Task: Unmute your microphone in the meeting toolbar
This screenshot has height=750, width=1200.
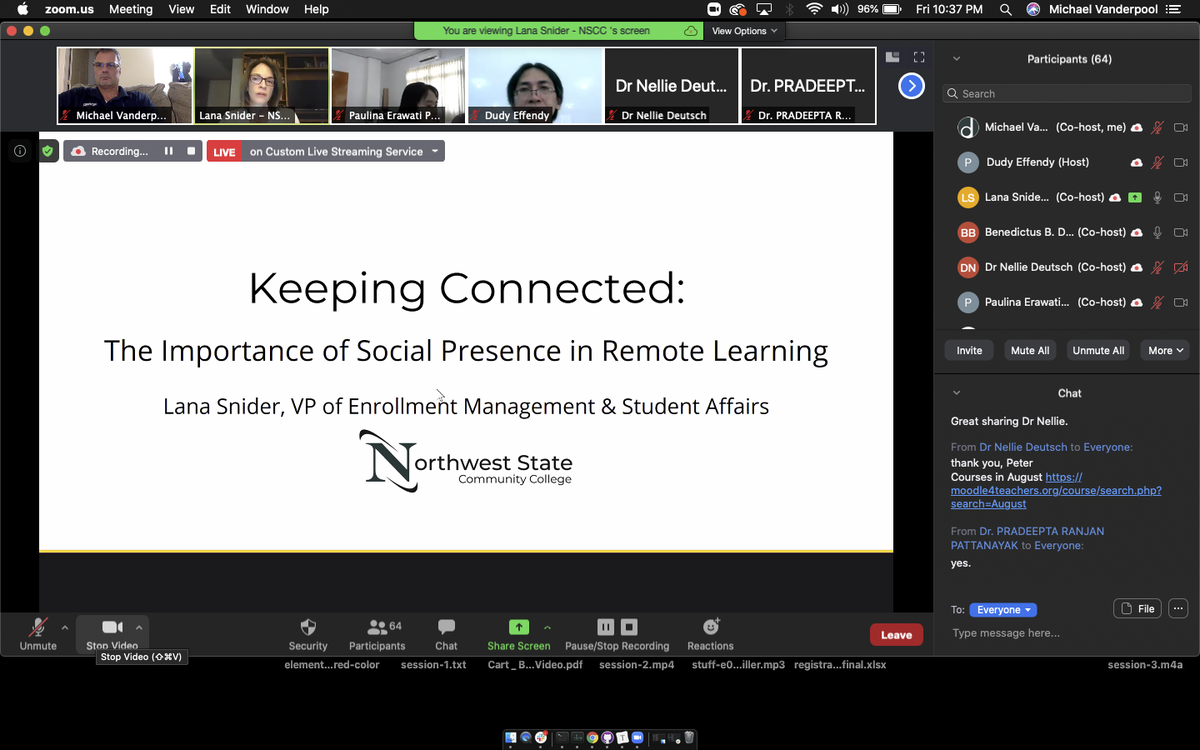Action: 38,633
